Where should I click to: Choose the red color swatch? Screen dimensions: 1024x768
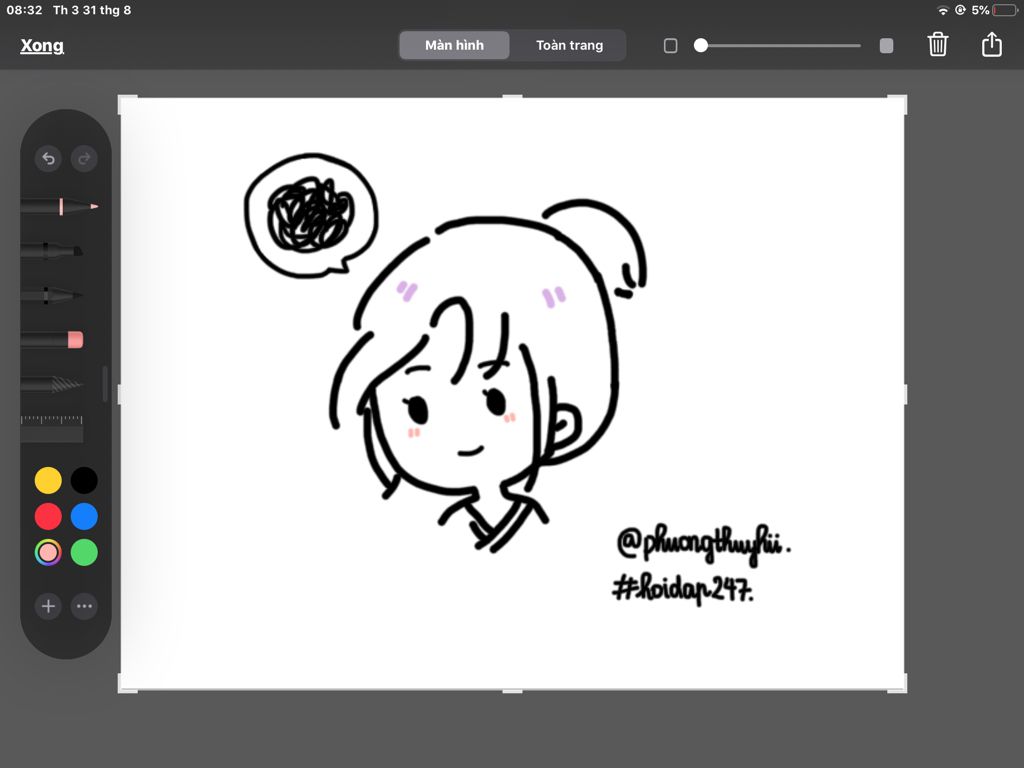[x=48, y=517]
